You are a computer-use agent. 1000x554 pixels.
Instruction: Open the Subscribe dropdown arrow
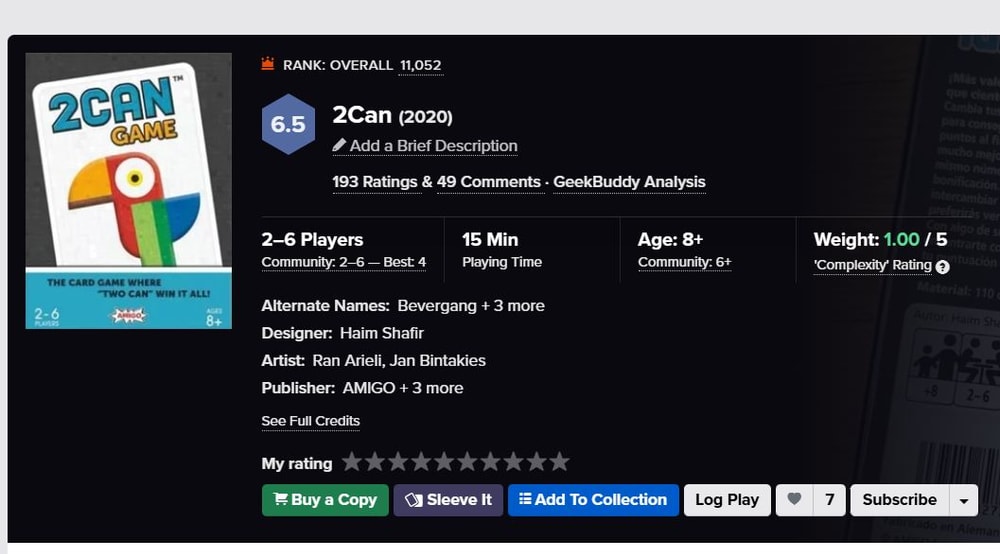pyautogui.click(x=964, y=500)
